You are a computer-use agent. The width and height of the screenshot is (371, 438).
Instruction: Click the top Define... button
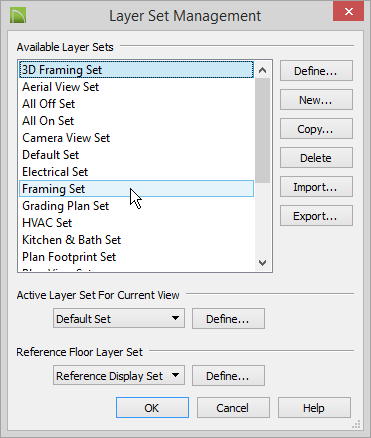[x=316, y=71]
